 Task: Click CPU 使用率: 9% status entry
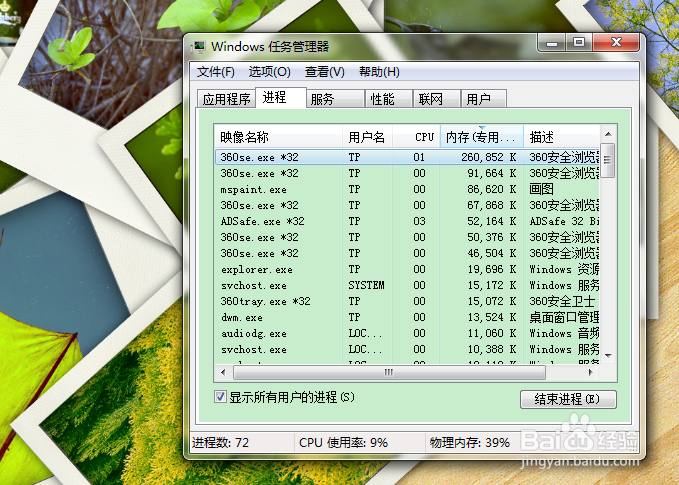click(343, 443)
